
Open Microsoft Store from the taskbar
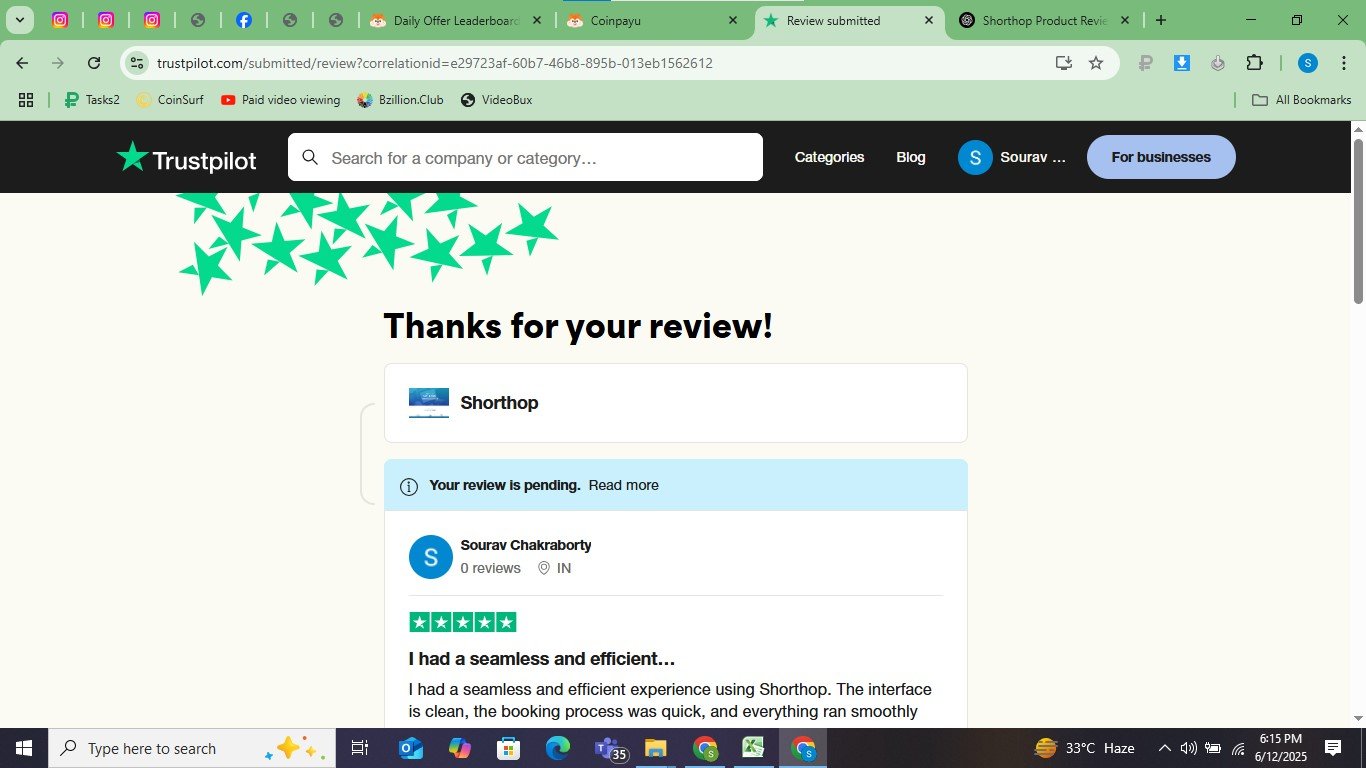tap(508, 748)
